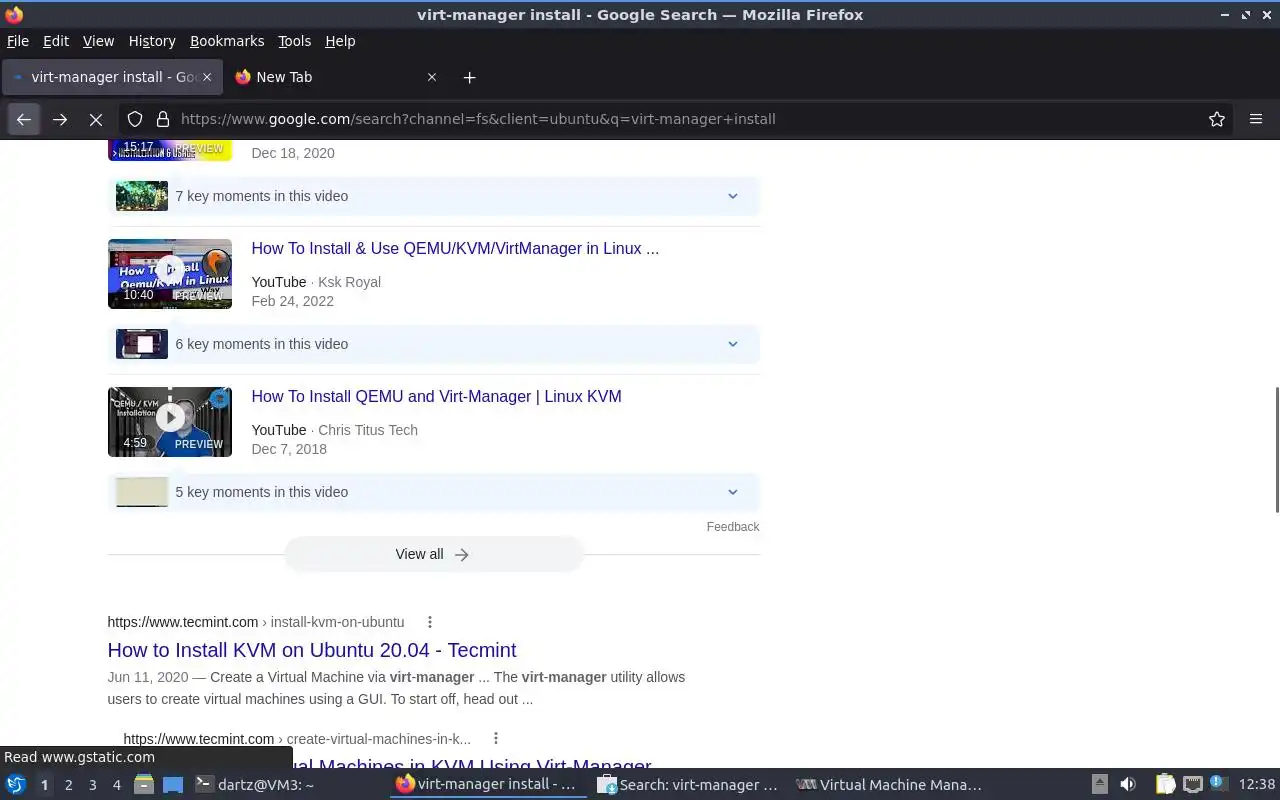This screenshot has width=1280, height=800.
Task: Close the New Tab tab
Action: click(x=432, y=77)
